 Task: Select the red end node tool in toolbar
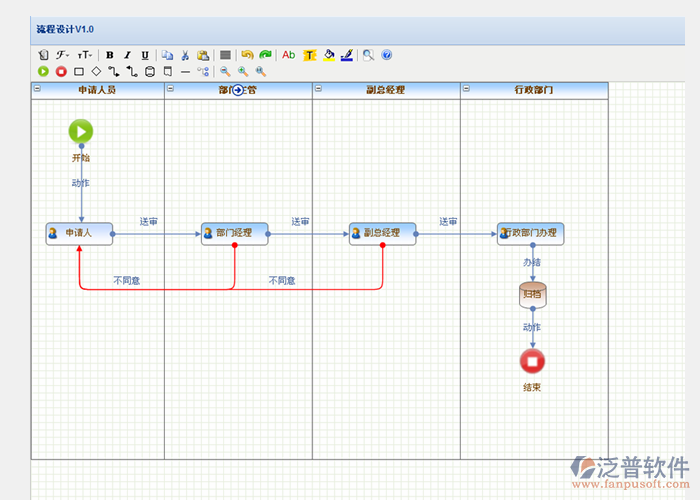point(61,72)
